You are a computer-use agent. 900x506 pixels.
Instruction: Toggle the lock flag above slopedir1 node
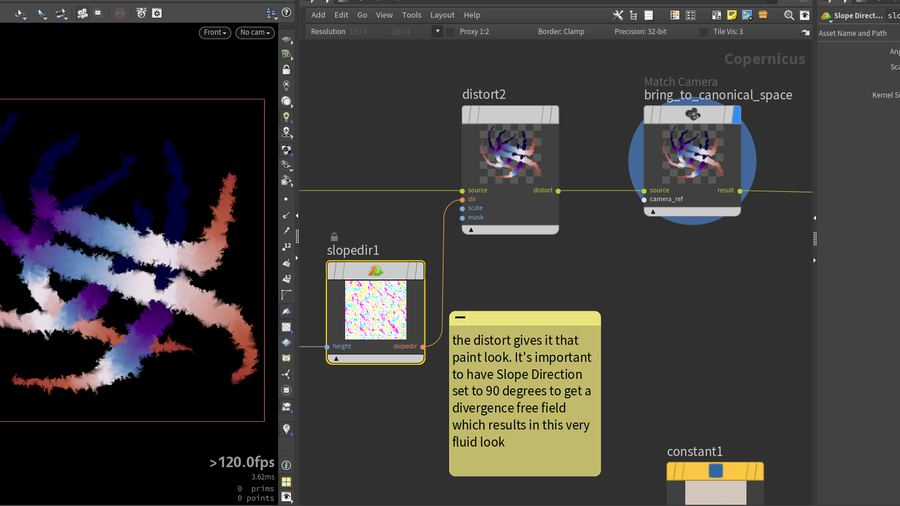coord(334,237)
